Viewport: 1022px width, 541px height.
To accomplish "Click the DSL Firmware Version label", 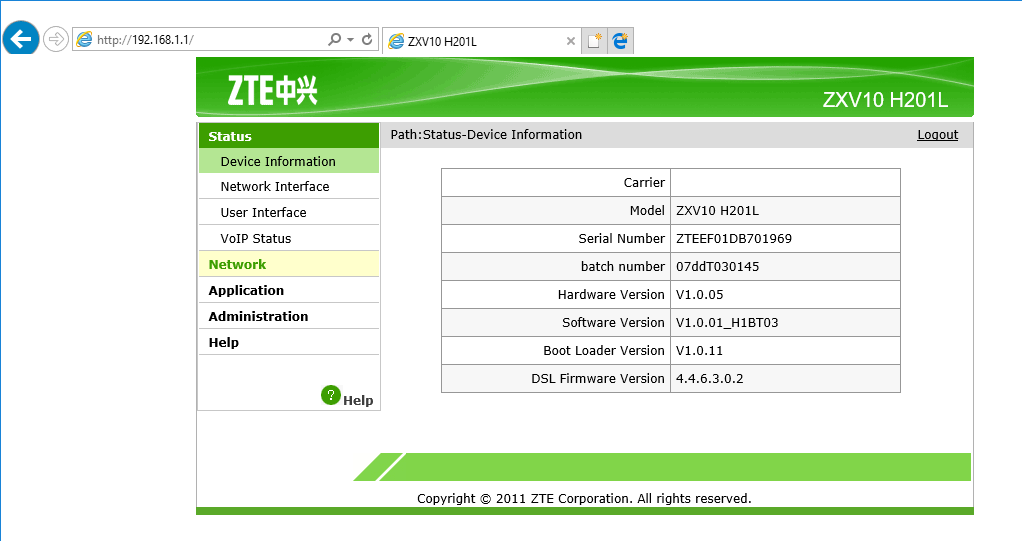I will (598, 379).
